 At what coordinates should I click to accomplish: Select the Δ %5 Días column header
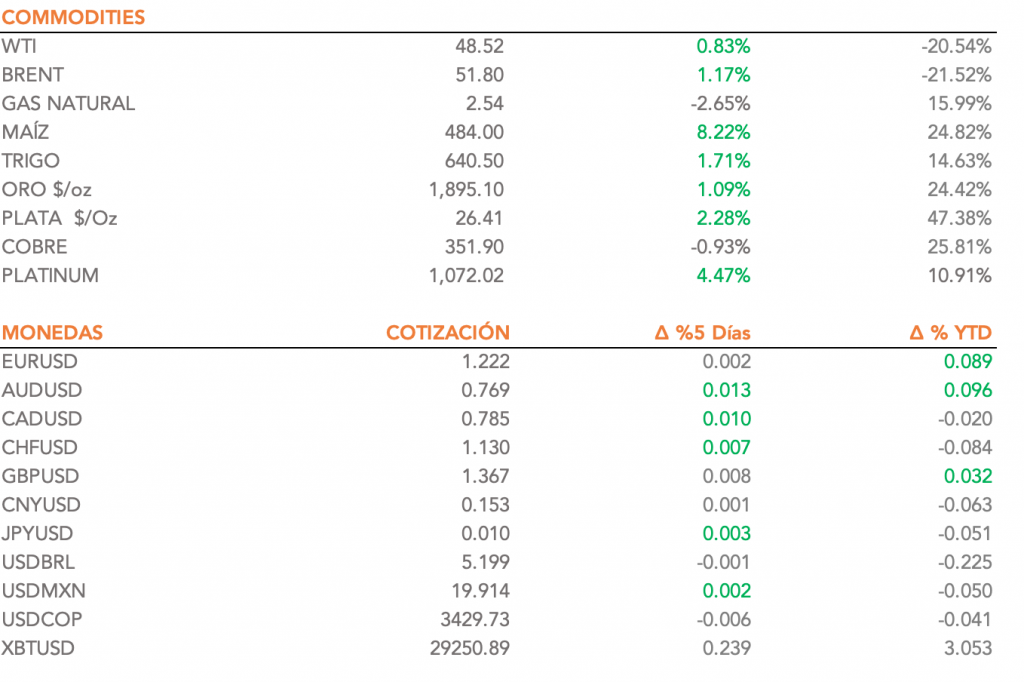pos(702,333)
